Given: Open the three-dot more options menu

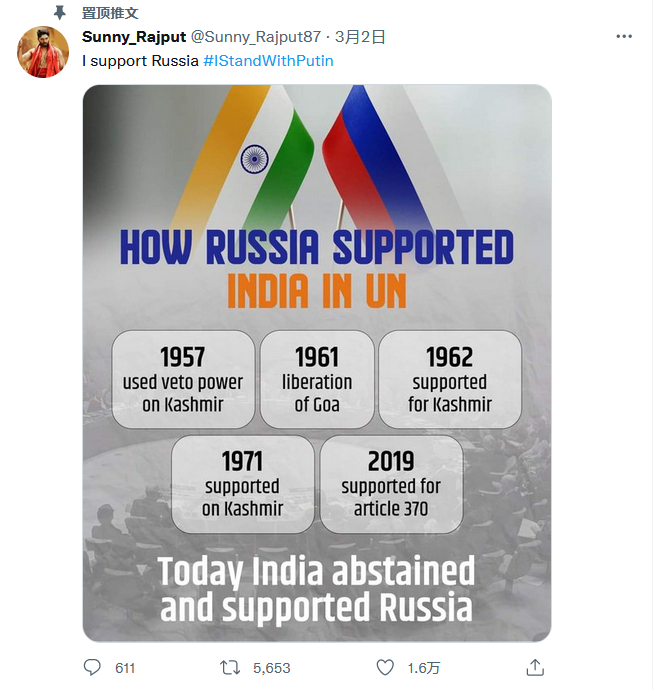Looking at the screenshot, I should click(x=624, y=37).
